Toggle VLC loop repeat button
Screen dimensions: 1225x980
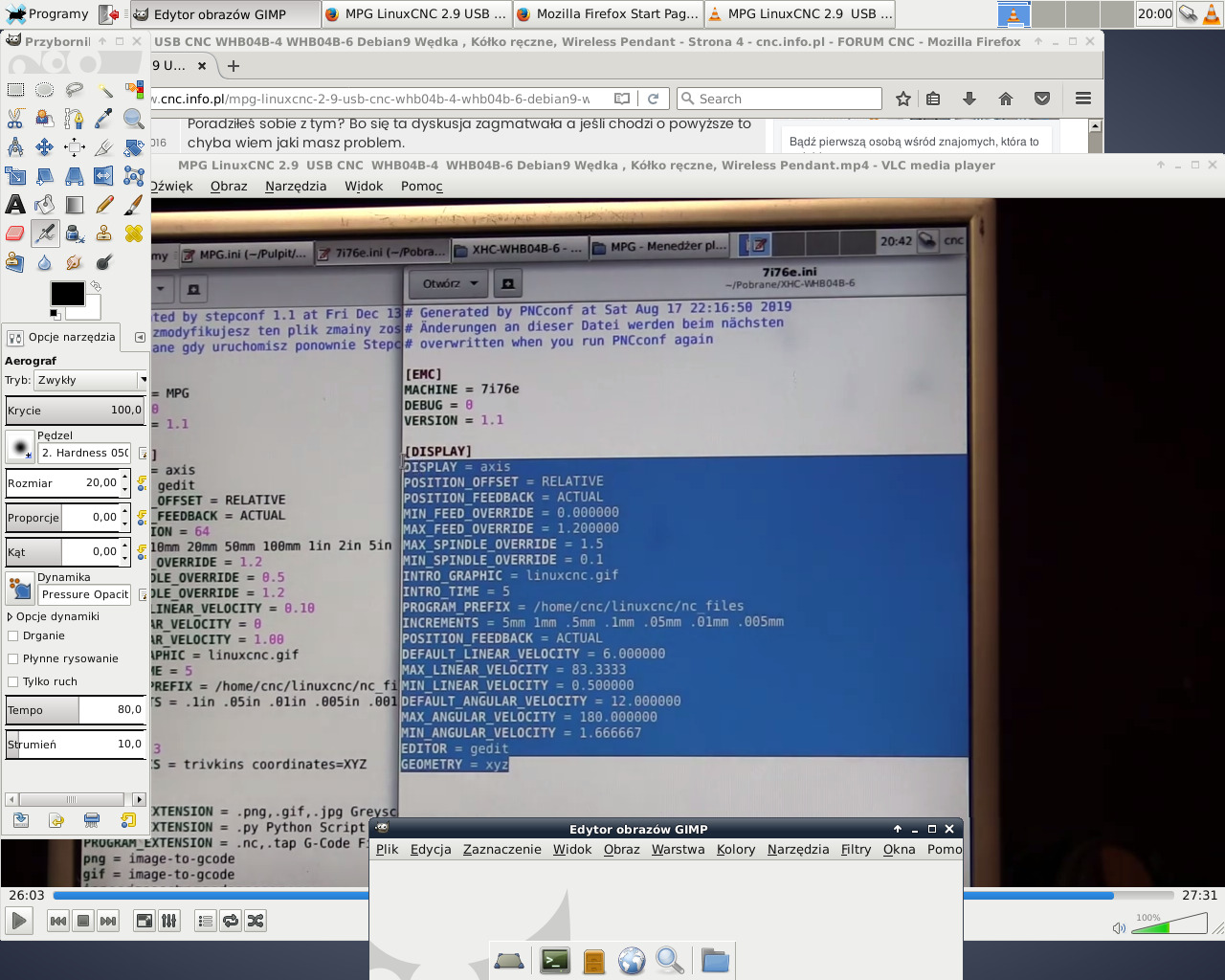231,921
